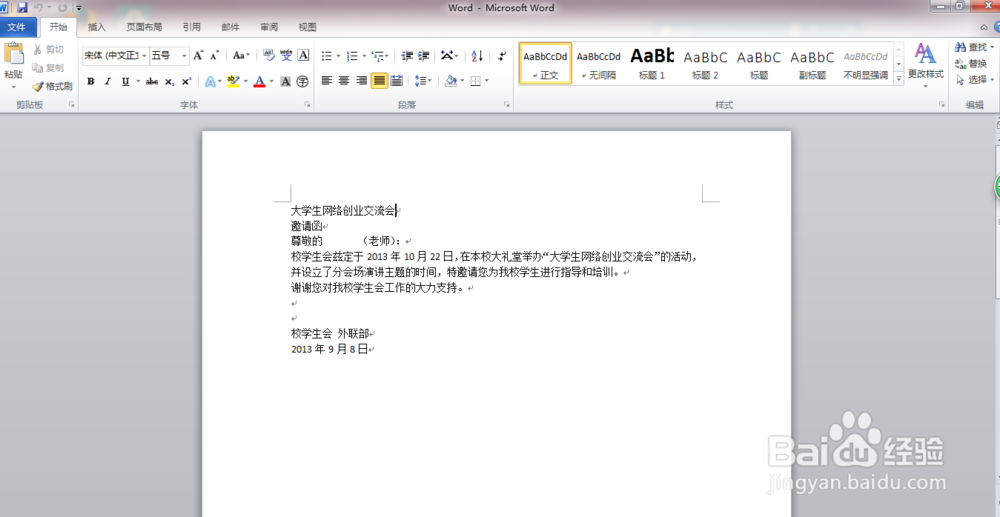Image resolution: width=1000 pixels, height=517 pixels.
Task: Apply the 副标题 (Subtitle) style
Action: click(812, 63)
